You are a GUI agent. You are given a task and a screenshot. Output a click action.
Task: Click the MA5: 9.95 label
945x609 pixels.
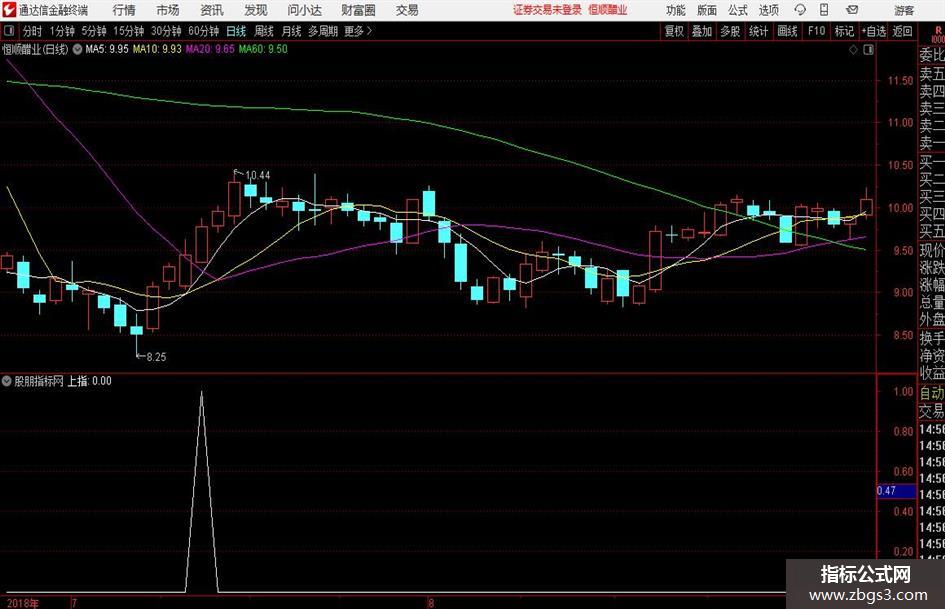[x=107, y=49]
